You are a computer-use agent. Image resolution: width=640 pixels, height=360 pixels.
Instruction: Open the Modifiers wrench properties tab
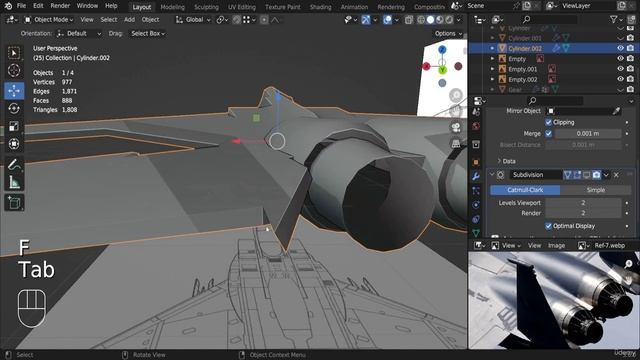pos(476,176)
